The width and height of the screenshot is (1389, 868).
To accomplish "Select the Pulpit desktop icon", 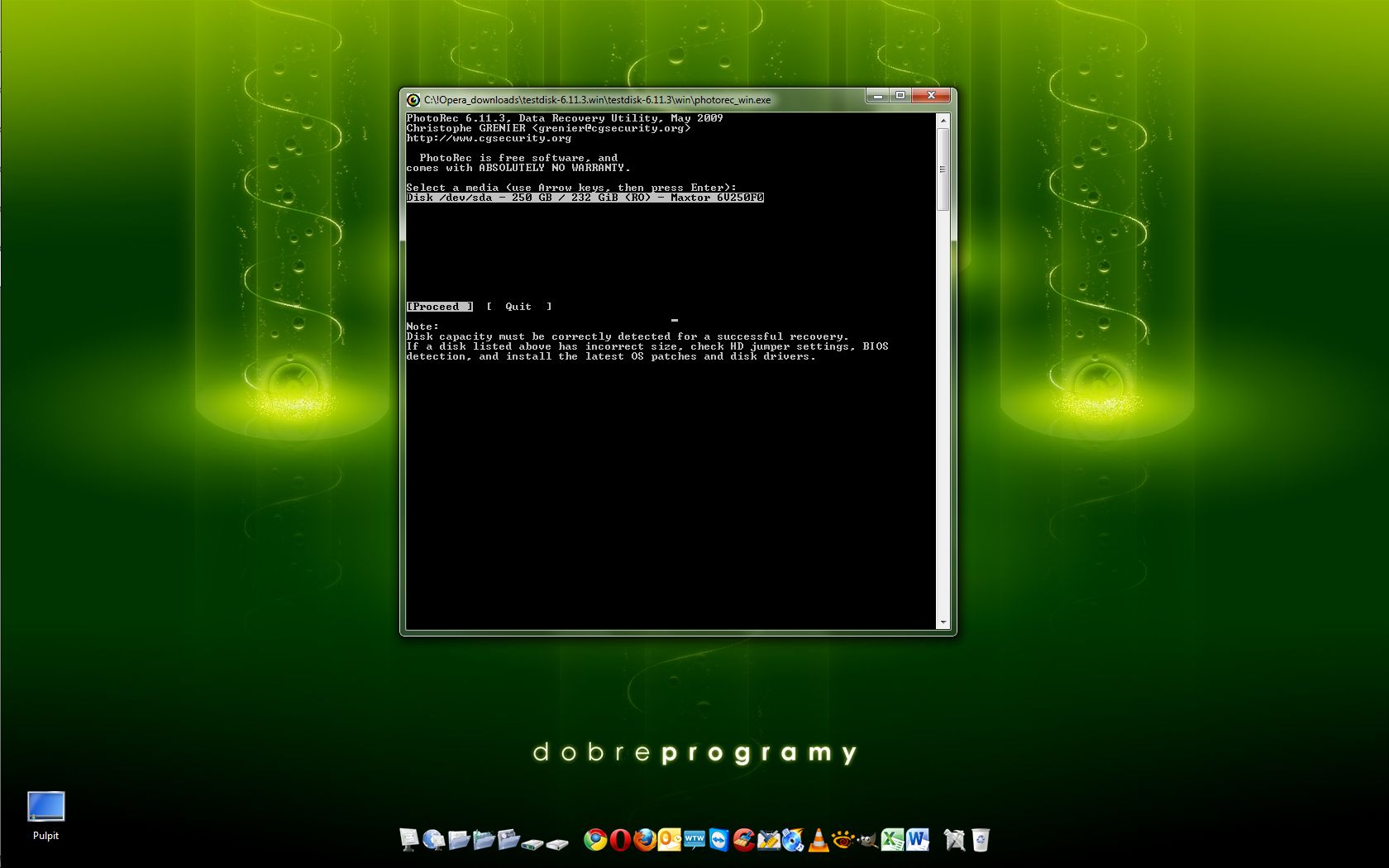I will pyautogui.click(x=45, y=816).
